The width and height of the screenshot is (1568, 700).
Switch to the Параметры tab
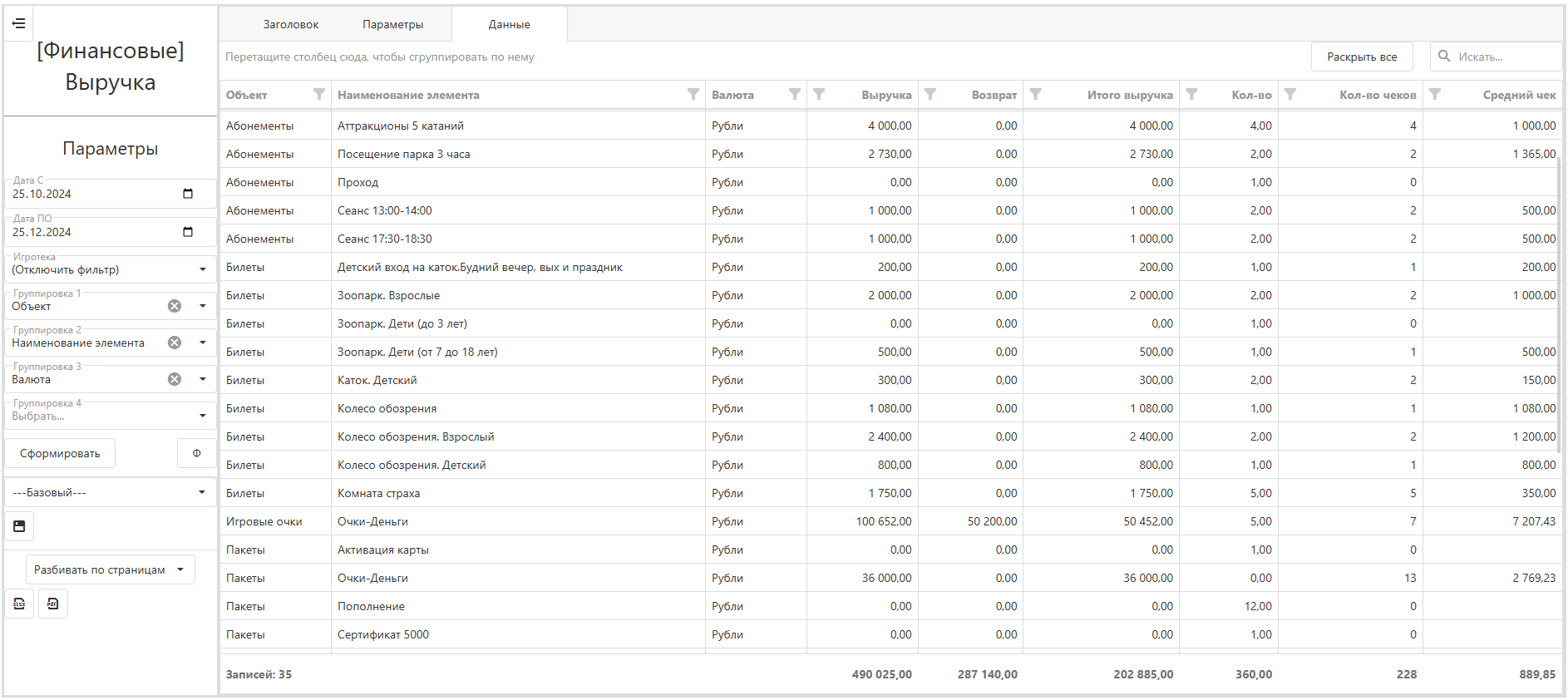tap(392, 24)
